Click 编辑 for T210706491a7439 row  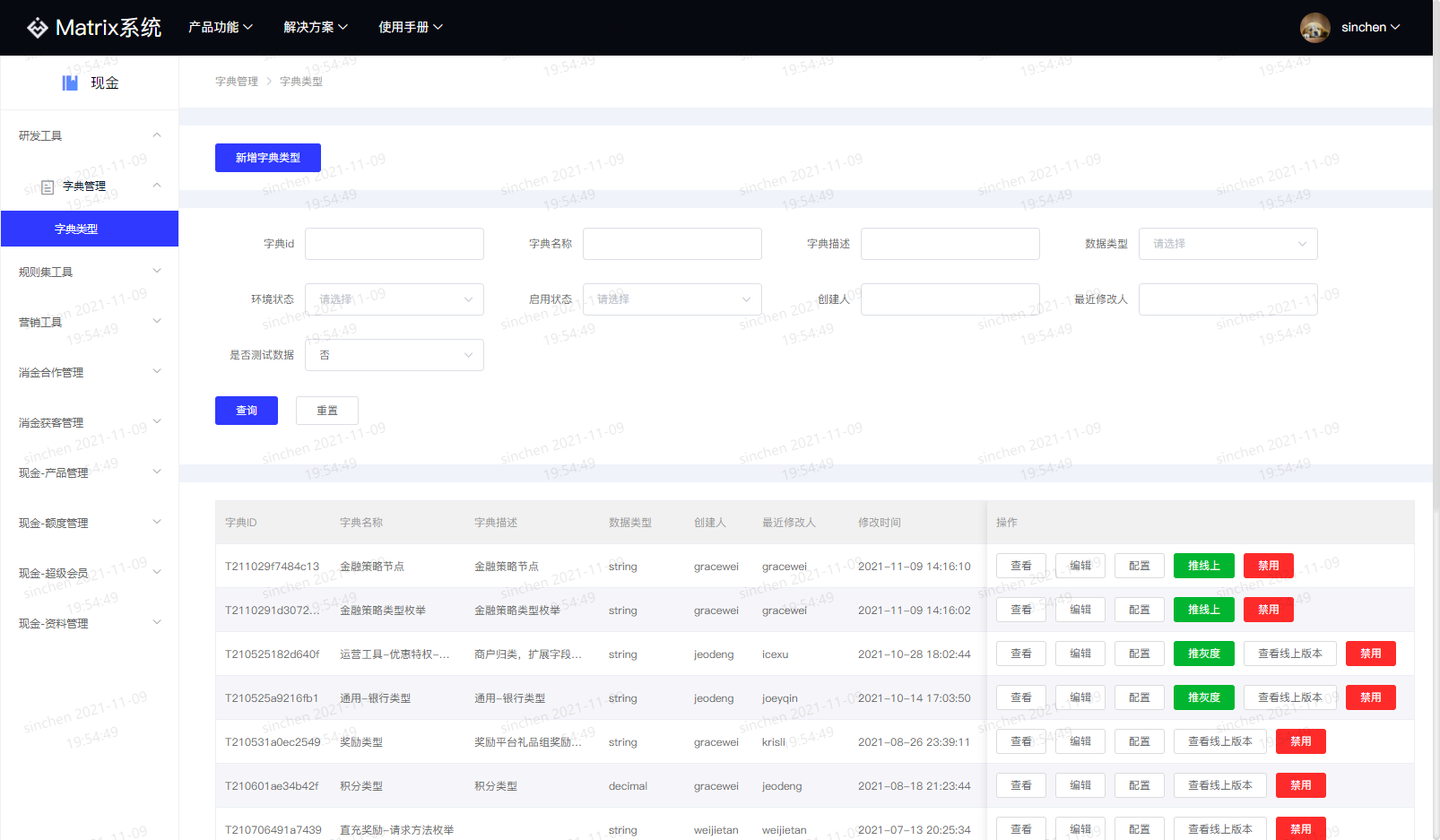pos(1080,829)
